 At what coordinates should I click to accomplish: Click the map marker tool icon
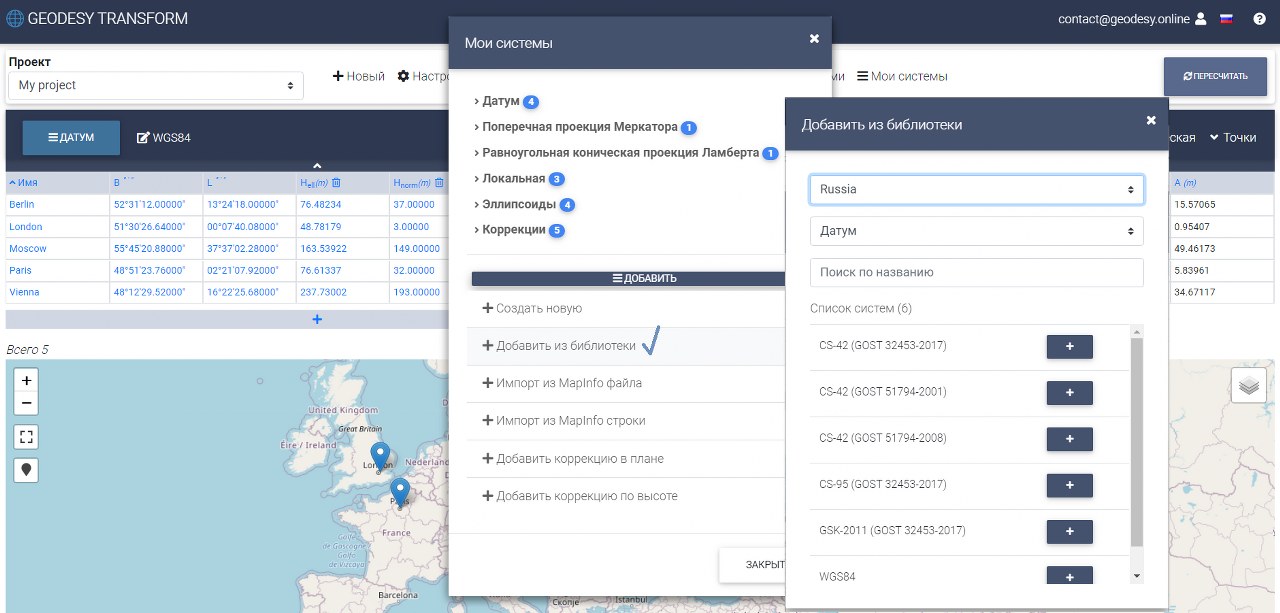(x=26, y=469)
